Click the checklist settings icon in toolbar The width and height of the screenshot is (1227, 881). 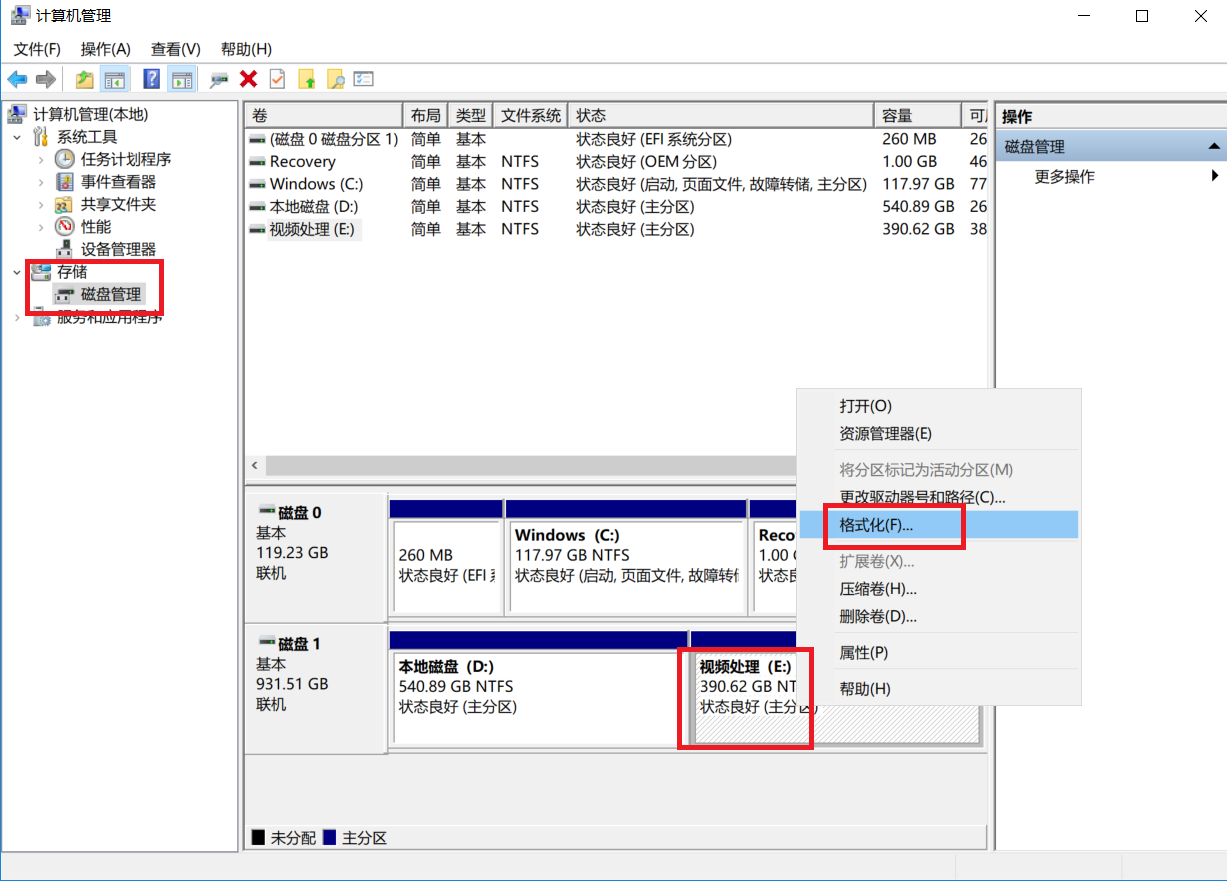click(x=363, y=79)
